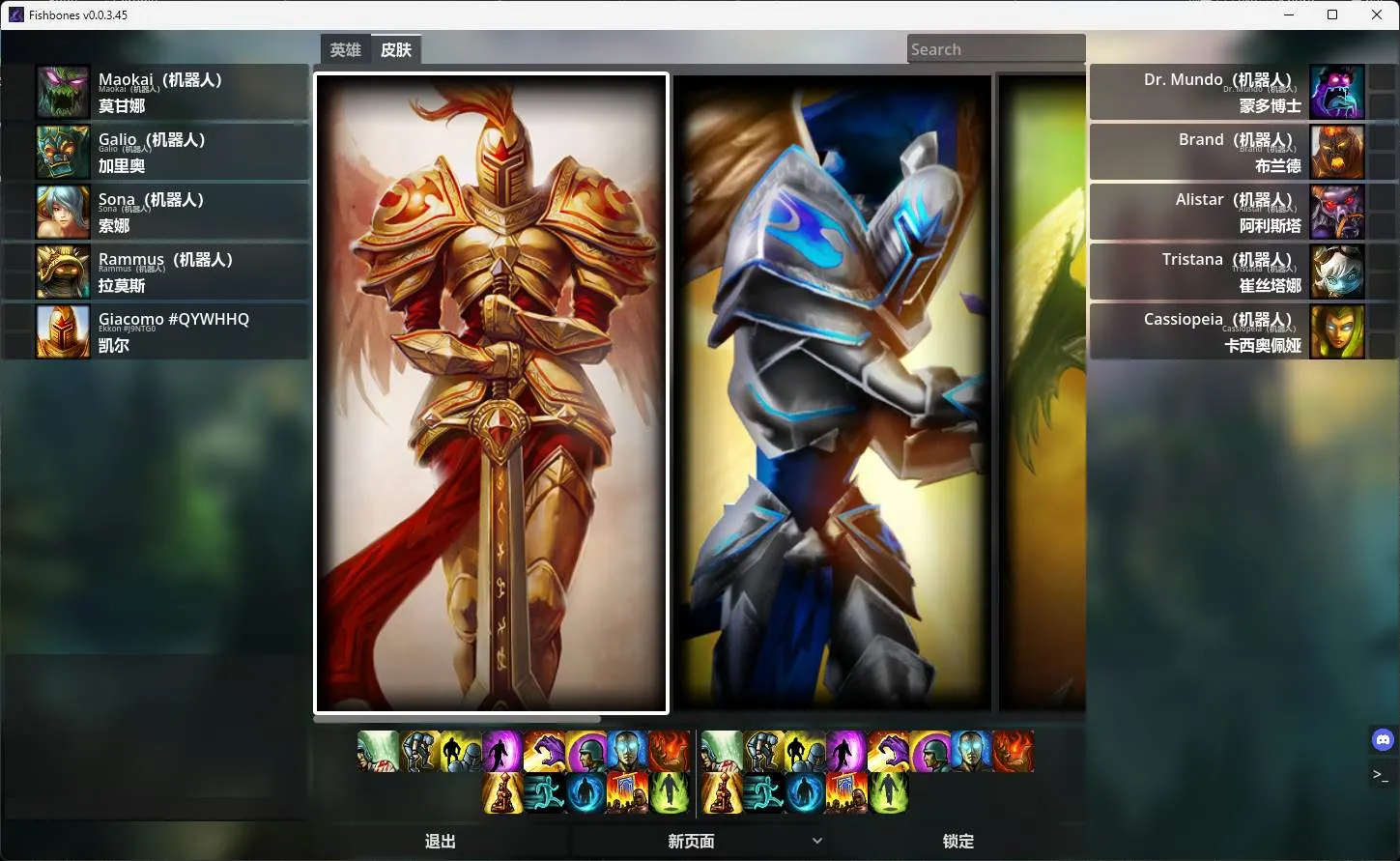Select glowing-eyed blue face spell, right set

pyautogui.click(x=971, y=751)
